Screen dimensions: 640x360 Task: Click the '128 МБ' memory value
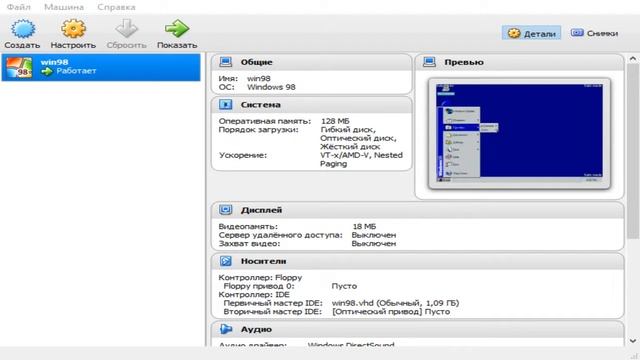pyautogui.click(x=335, y=121)
